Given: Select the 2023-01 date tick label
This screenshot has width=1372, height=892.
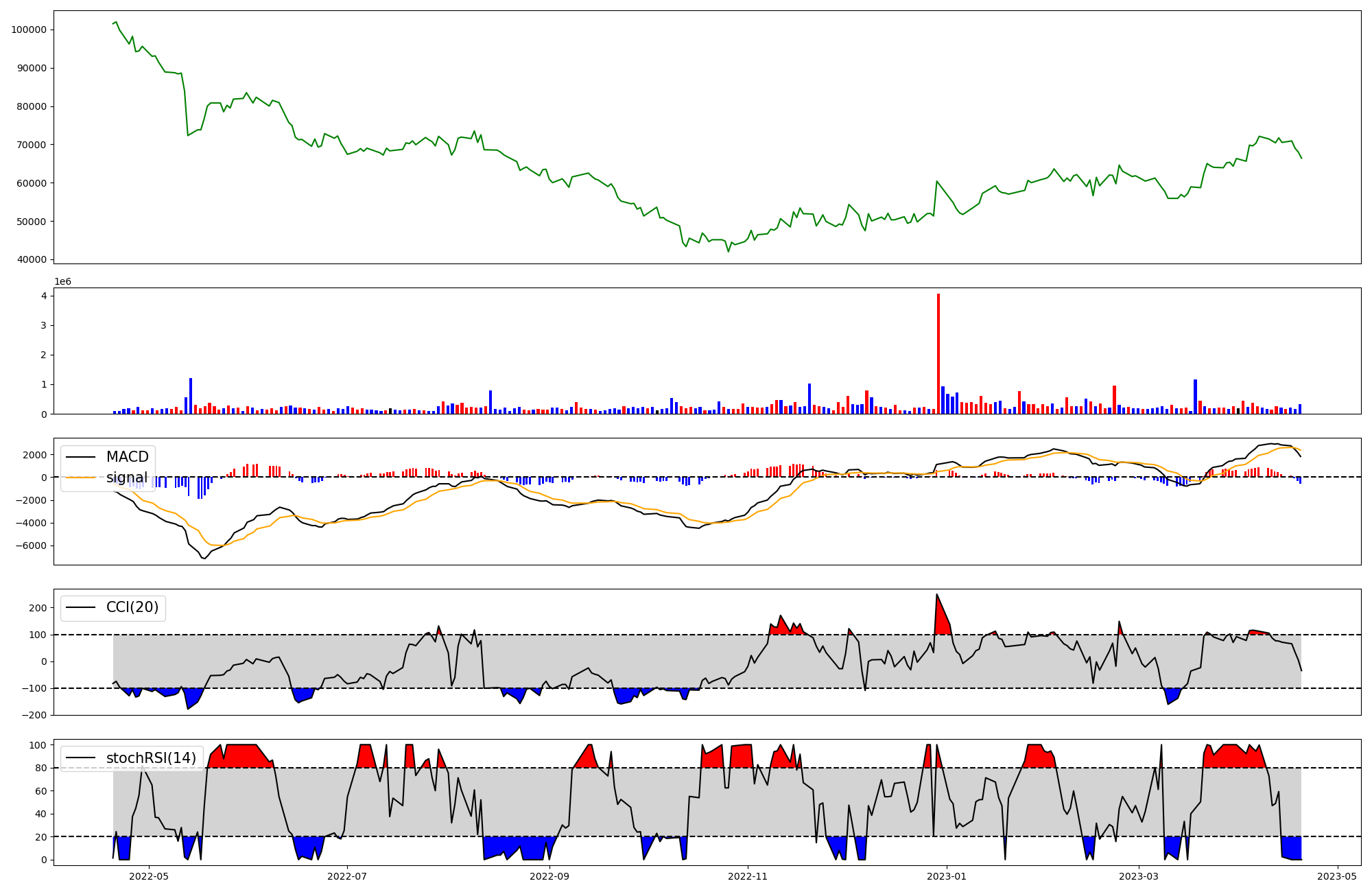Looking at the screenshot, I should point(946,876).
